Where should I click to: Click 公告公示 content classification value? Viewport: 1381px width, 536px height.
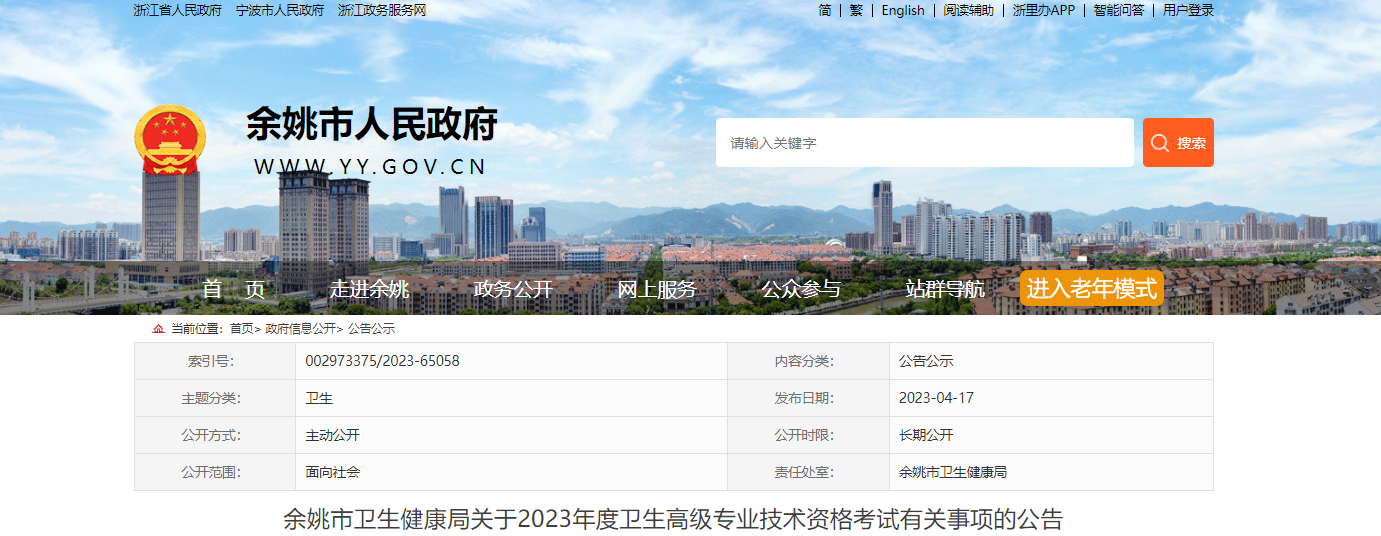coord(926,361)
